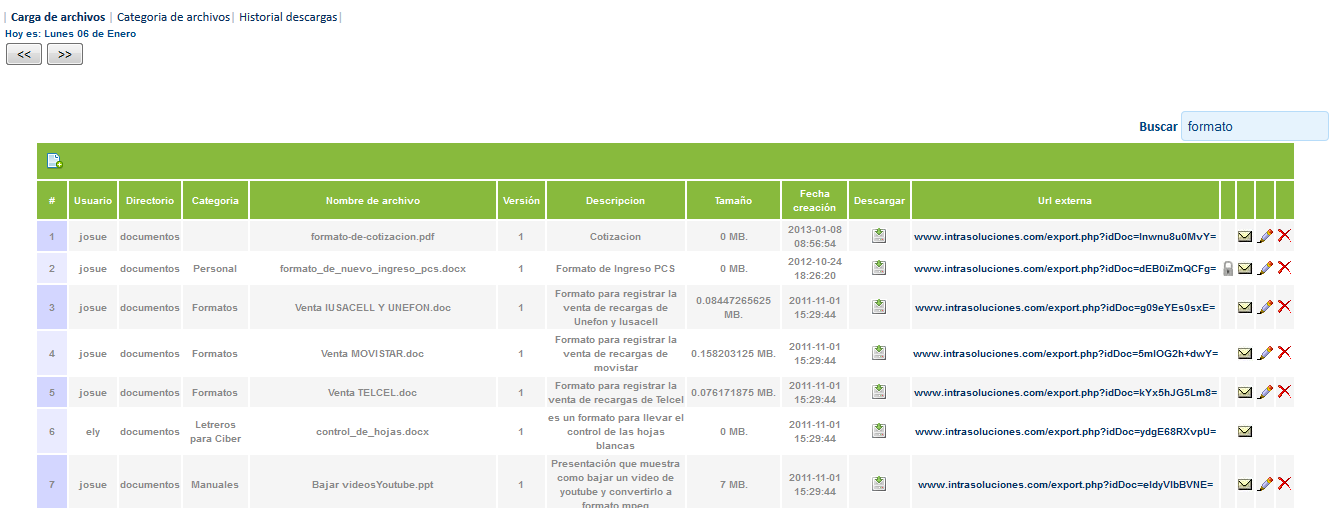This screenshot has height=508, width=1331.
Task: Sort by Versión column header
Action: 521,200
